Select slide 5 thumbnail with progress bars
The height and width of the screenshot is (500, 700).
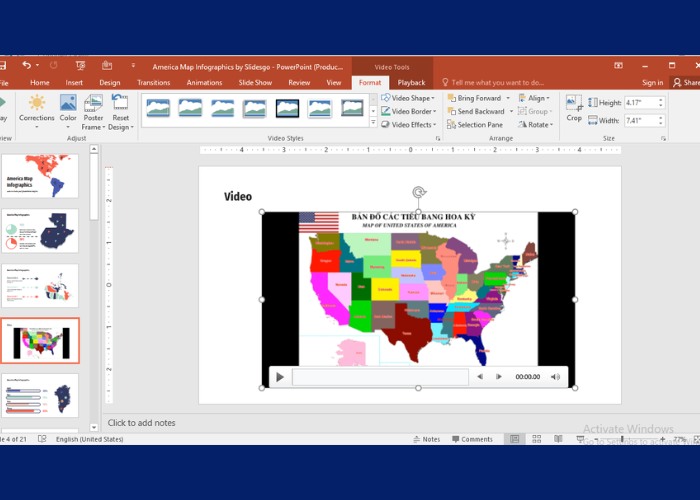[40, 396]
